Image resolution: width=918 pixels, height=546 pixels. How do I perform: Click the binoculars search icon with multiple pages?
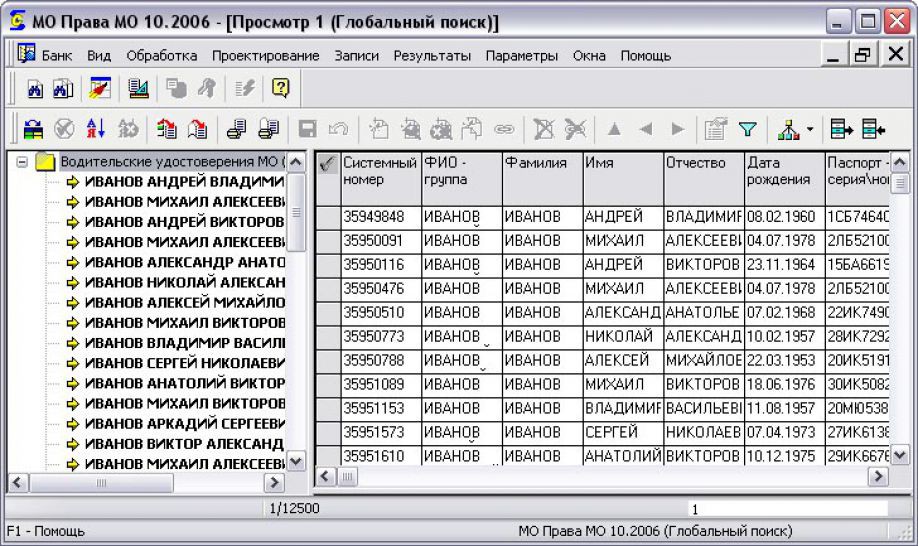click(63, 89)
